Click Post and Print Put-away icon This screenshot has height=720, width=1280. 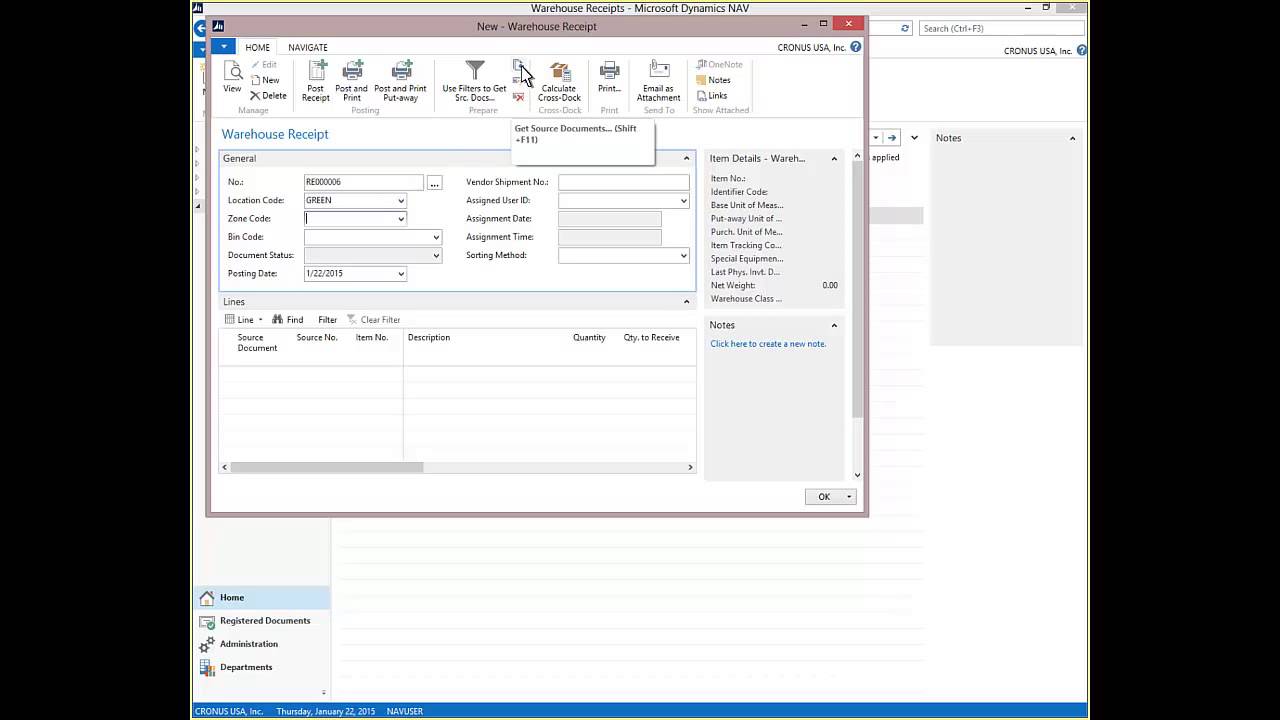point(401,71)
